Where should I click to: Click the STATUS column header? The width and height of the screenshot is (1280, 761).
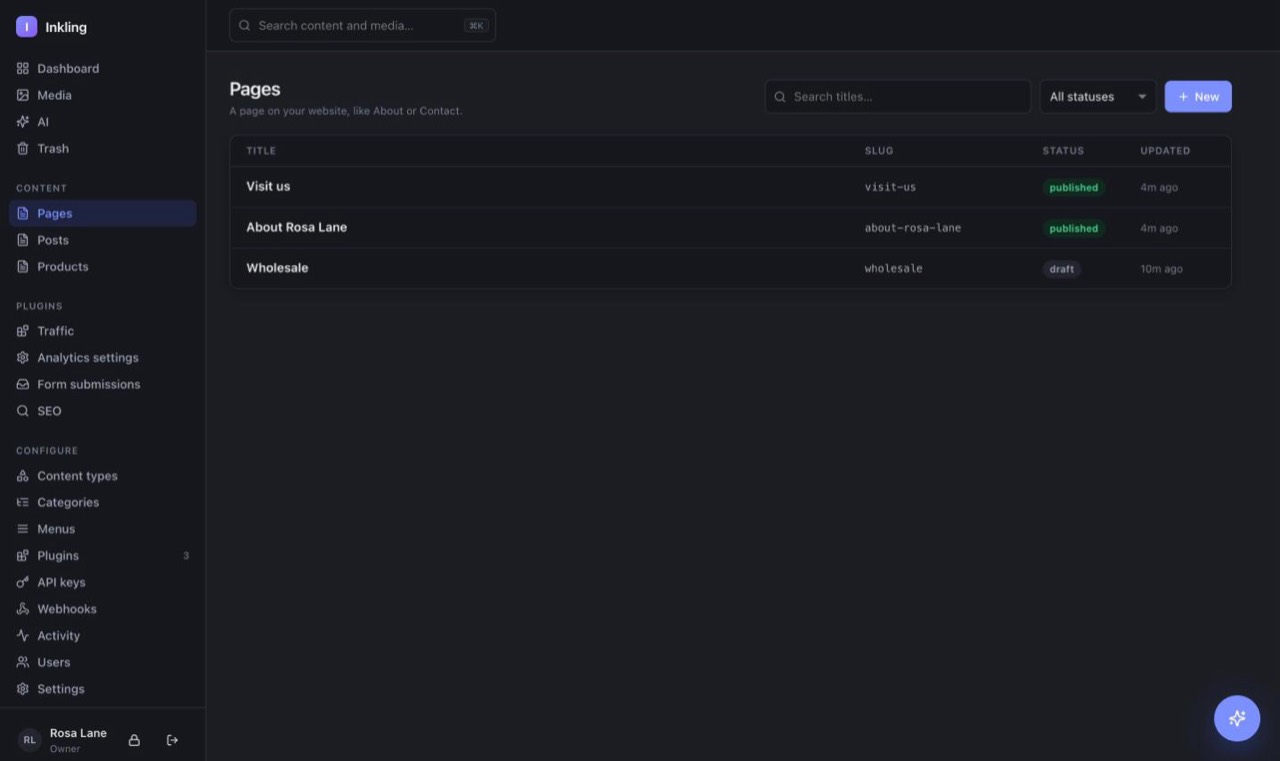click(1063, 151)
